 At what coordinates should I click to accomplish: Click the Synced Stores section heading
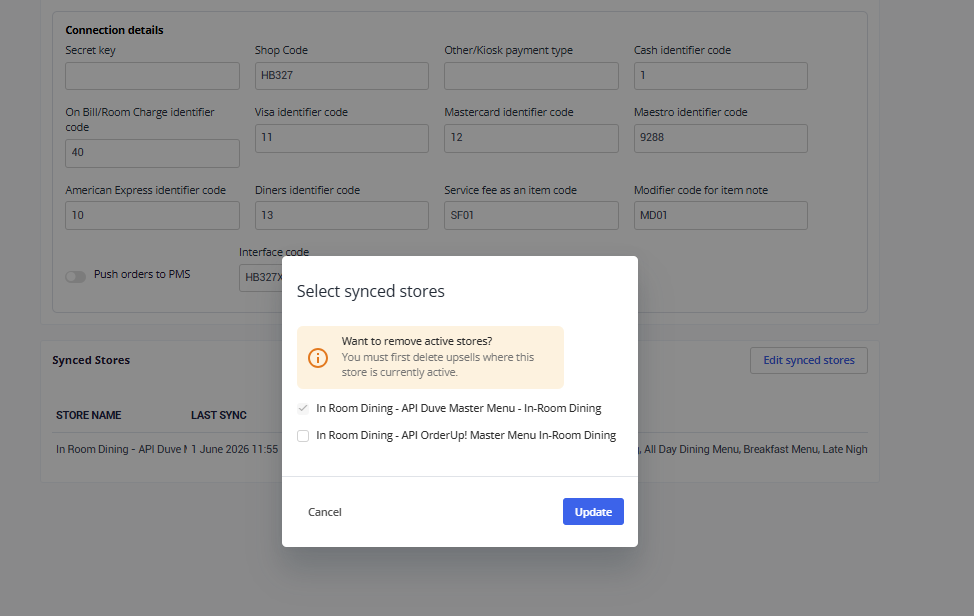(91, 360)
